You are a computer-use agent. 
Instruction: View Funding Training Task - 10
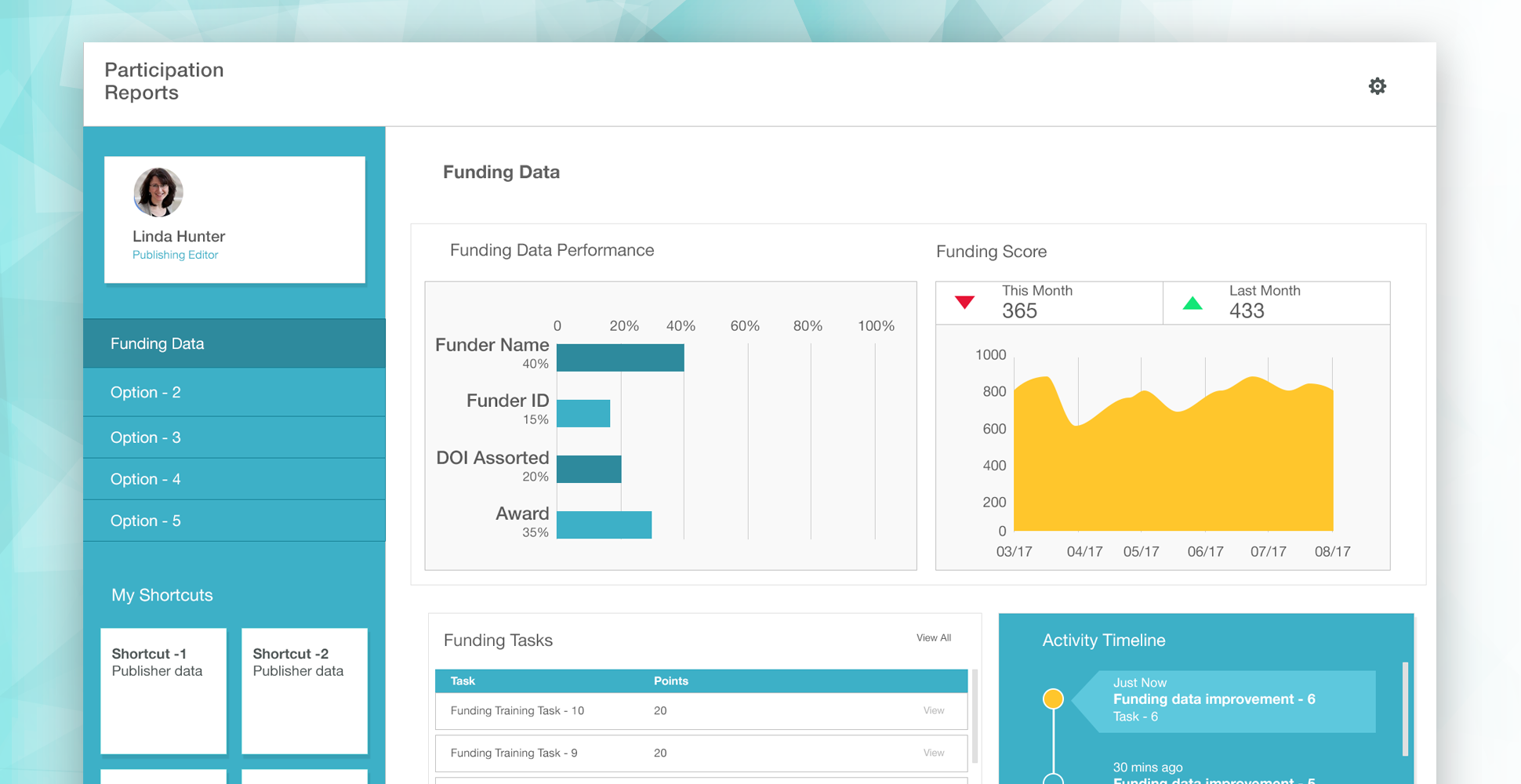pyautogui.click(x=933, y=711)
